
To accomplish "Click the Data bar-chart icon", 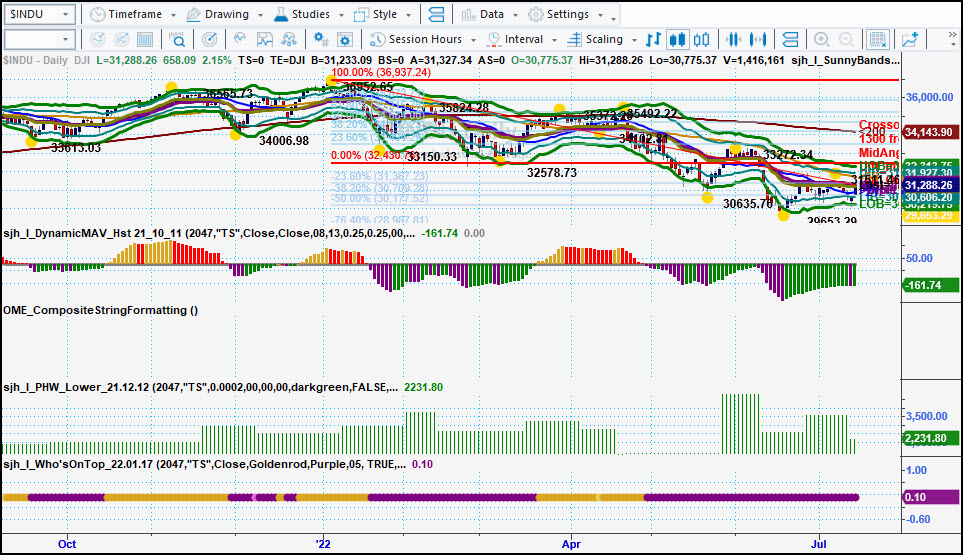I will [x=468, y=14].
